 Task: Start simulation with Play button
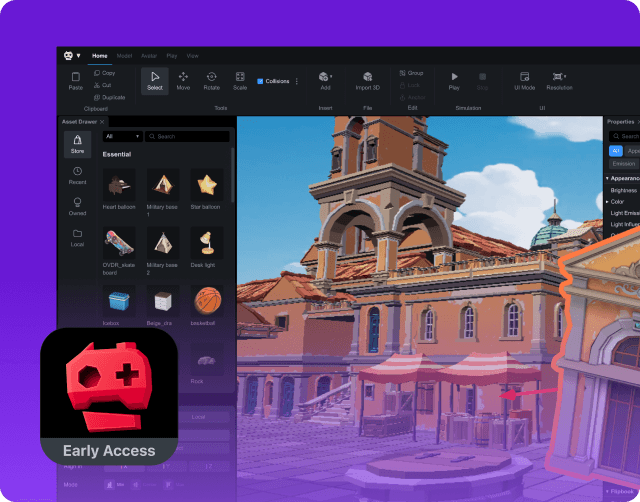pos(454,80)
